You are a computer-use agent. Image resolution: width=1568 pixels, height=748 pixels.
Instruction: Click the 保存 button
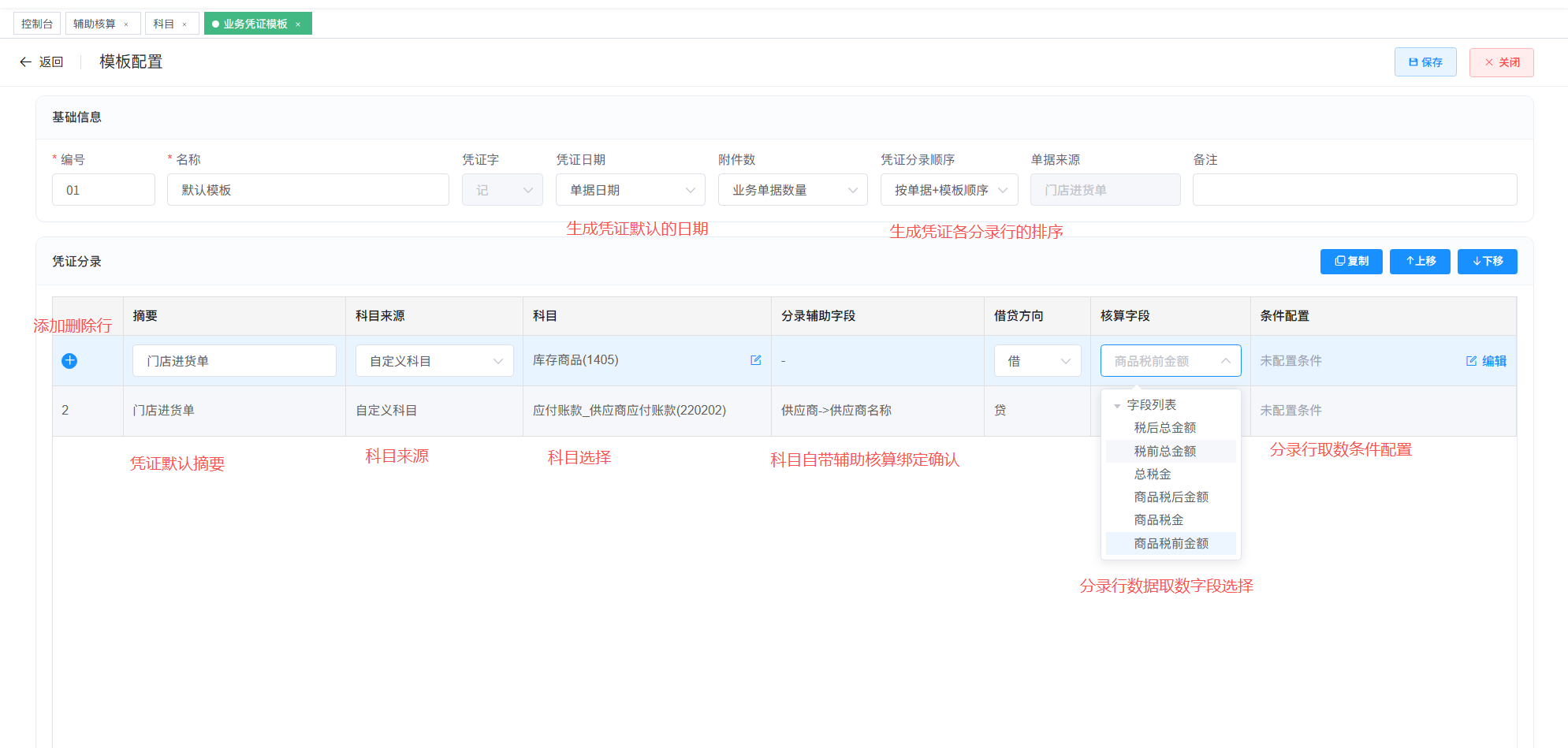tap(1425, 62)
